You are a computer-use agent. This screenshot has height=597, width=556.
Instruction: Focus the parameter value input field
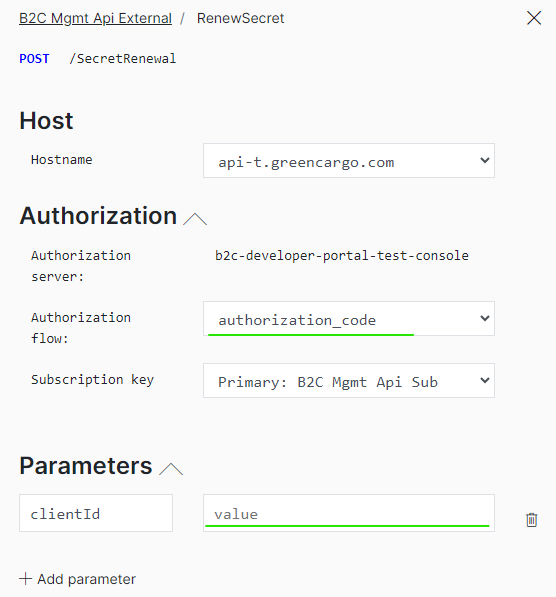coord(349,513)
